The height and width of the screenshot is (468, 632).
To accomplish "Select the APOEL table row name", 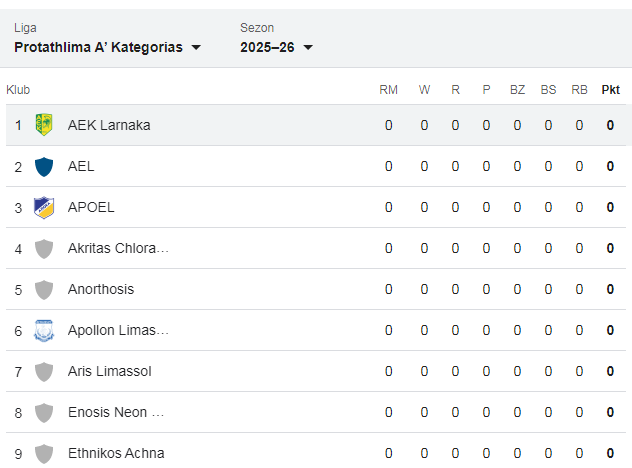I will coord(91,207).
